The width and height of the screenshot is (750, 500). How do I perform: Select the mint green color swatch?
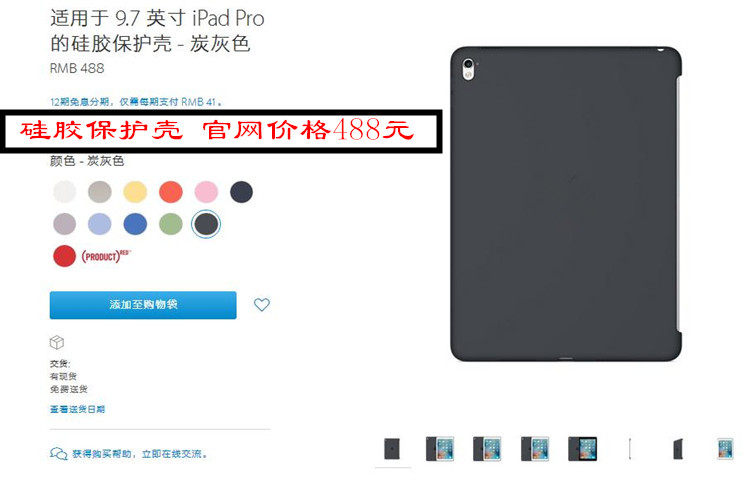[x=171, y=224]
